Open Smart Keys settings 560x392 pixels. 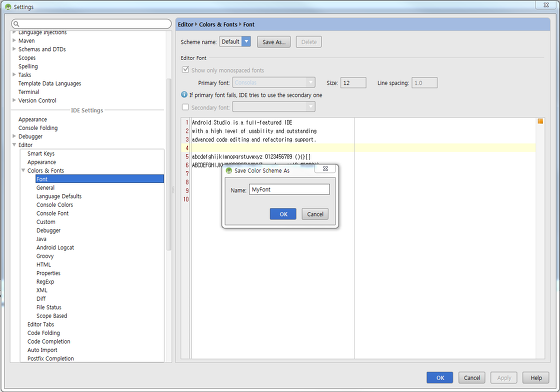41,154
